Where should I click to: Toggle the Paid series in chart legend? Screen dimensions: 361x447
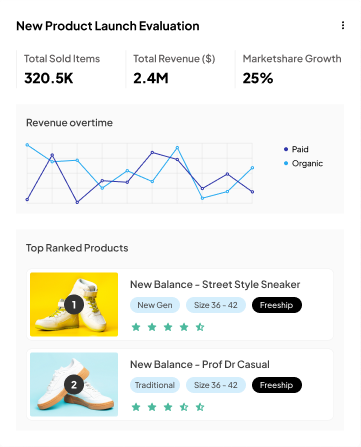click(296, 149)
